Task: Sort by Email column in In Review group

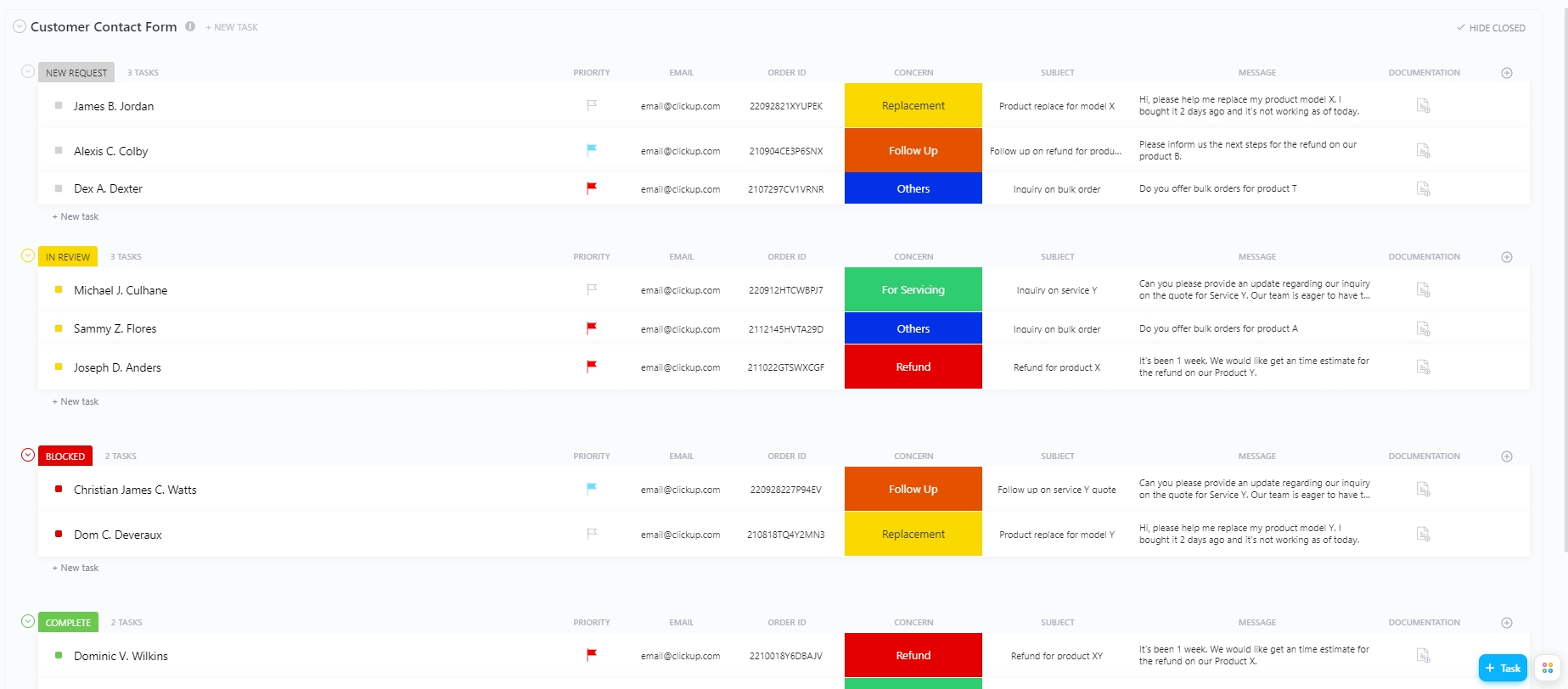Action: [x=681, y=257]
